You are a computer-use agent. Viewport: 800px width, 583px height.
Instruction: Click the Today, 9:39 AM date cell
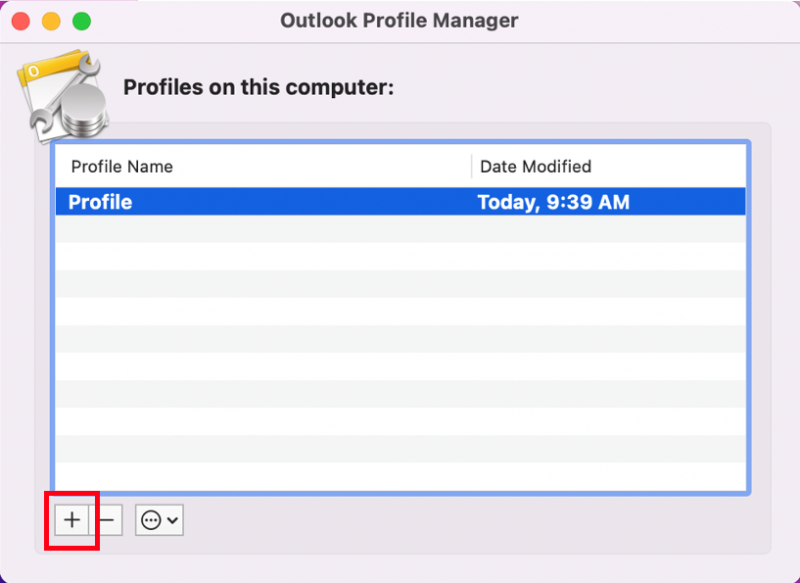pos(554,202)
